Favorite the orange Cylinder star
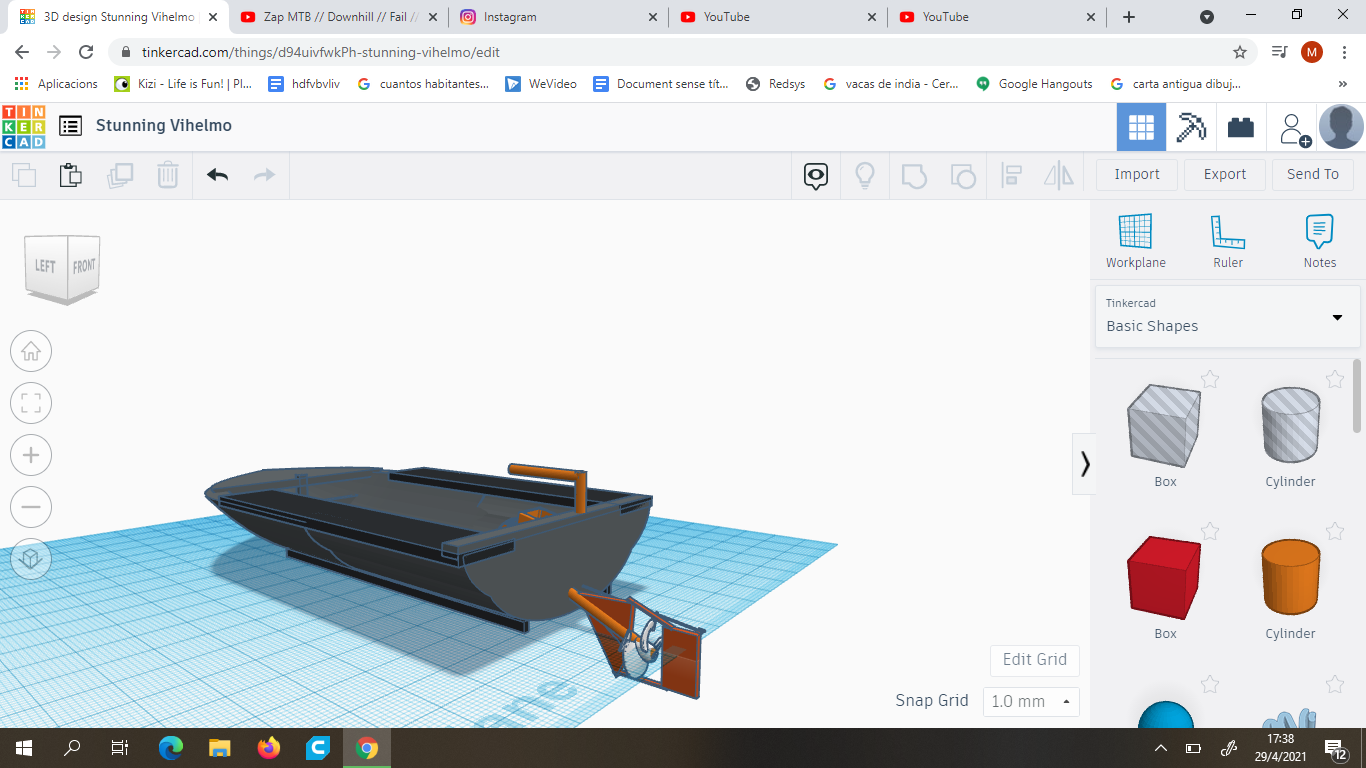 click(x=1335, y=531)
